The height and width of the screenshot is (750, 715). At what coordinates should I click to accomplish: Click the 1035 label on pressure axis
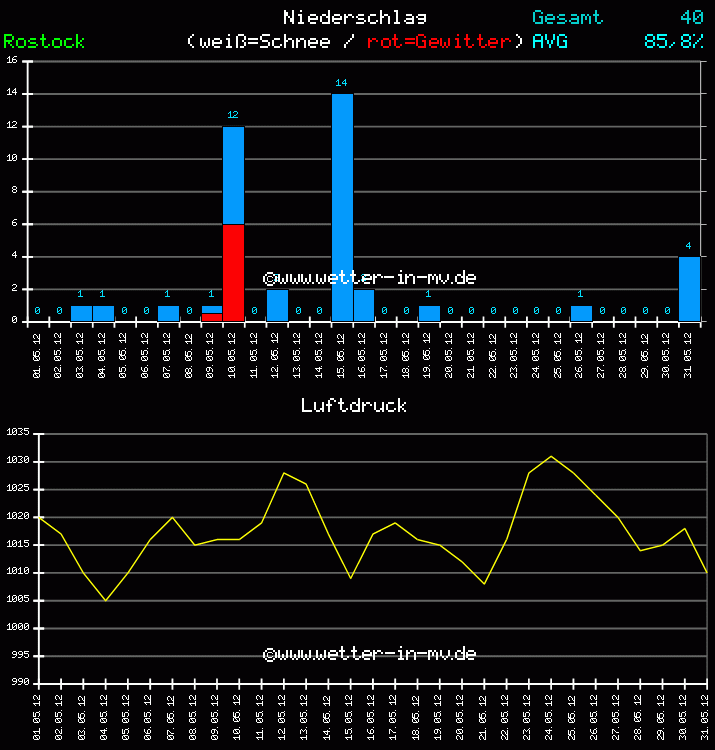pyautogui.click(x=19, y=433)
